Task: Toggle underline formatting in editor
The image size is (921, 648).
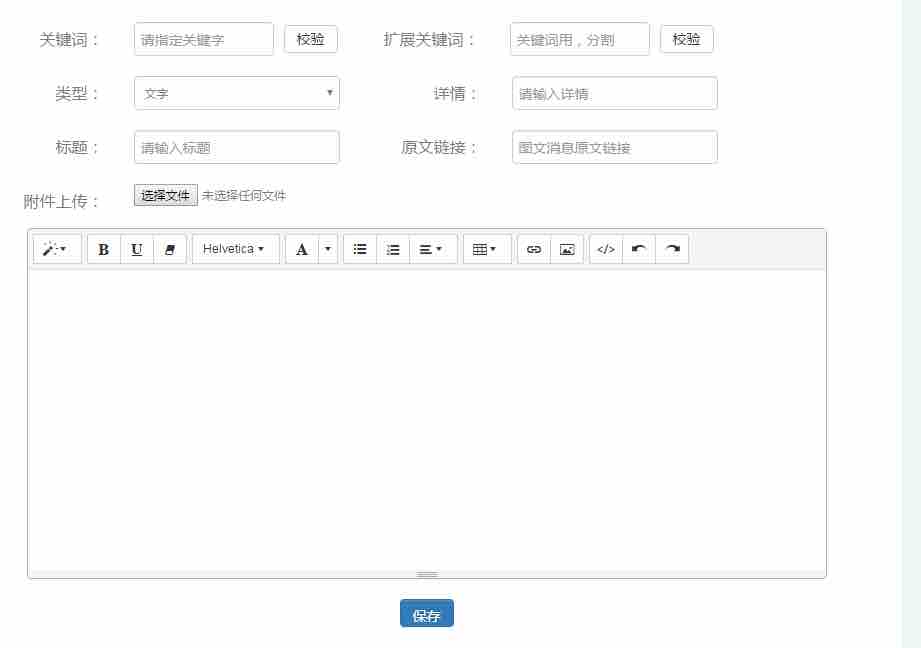Action: pyautogui.click(x=137, y=249)
